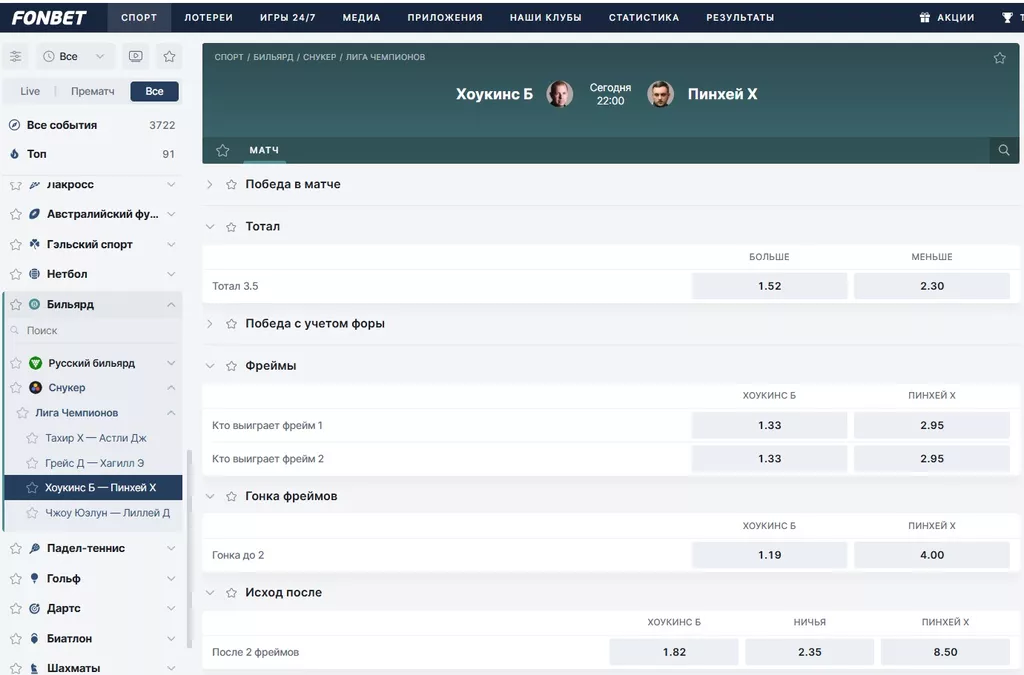Collapse the Снукер category chevron
The height and width of the screenshot is (675, 1024).
click(x=171, y=388)
